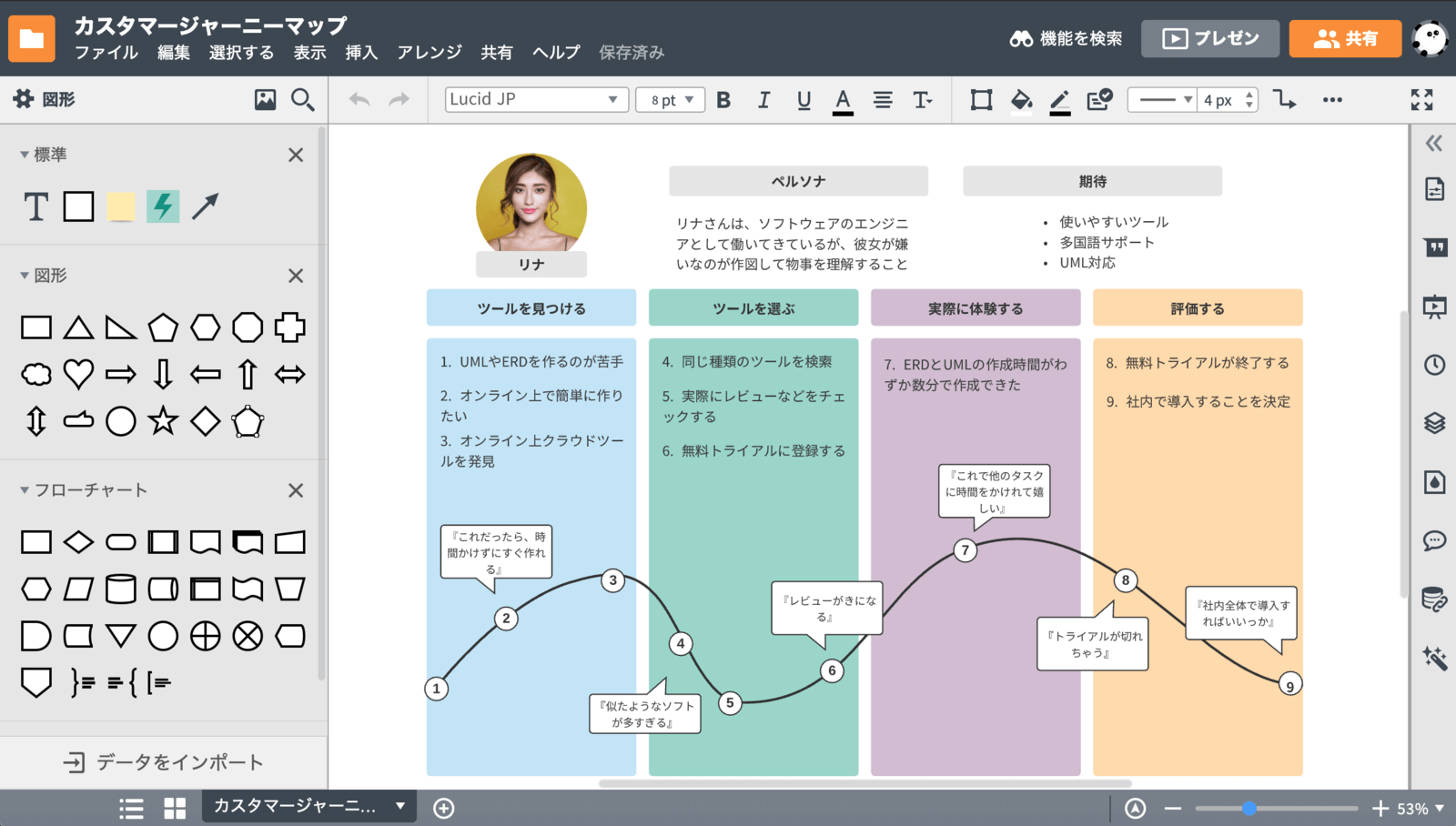
Task: Collapse the フローチャート shape section
Action: pyautogui.click(x=25, y=490)
